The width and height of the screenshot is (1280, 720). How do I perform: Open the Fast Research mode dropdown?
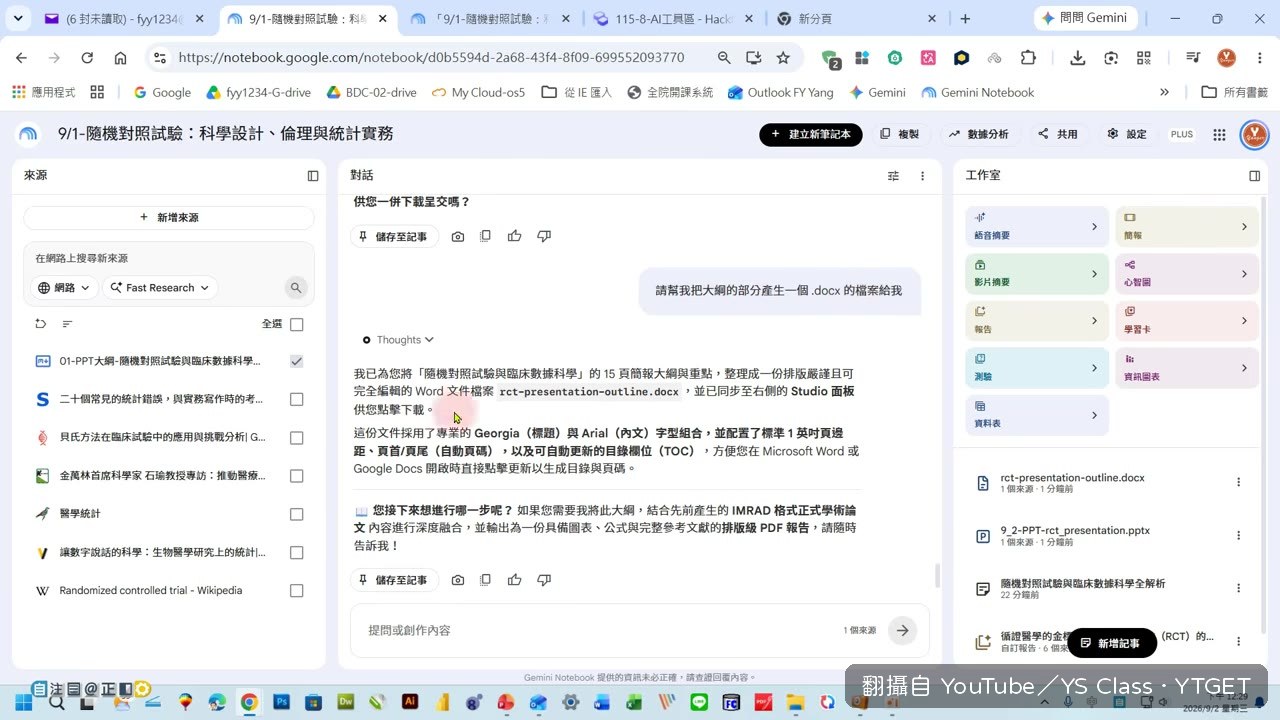click(160, 288)
